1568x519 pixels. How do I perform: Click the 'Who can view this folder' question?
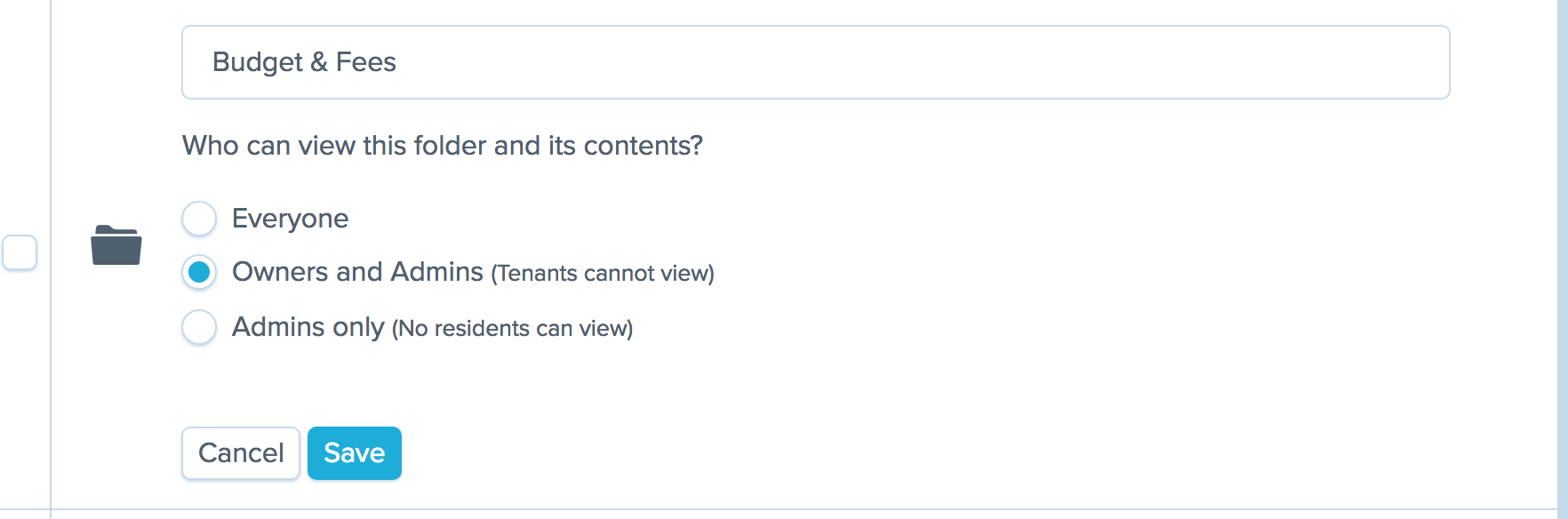coord(442,146)
